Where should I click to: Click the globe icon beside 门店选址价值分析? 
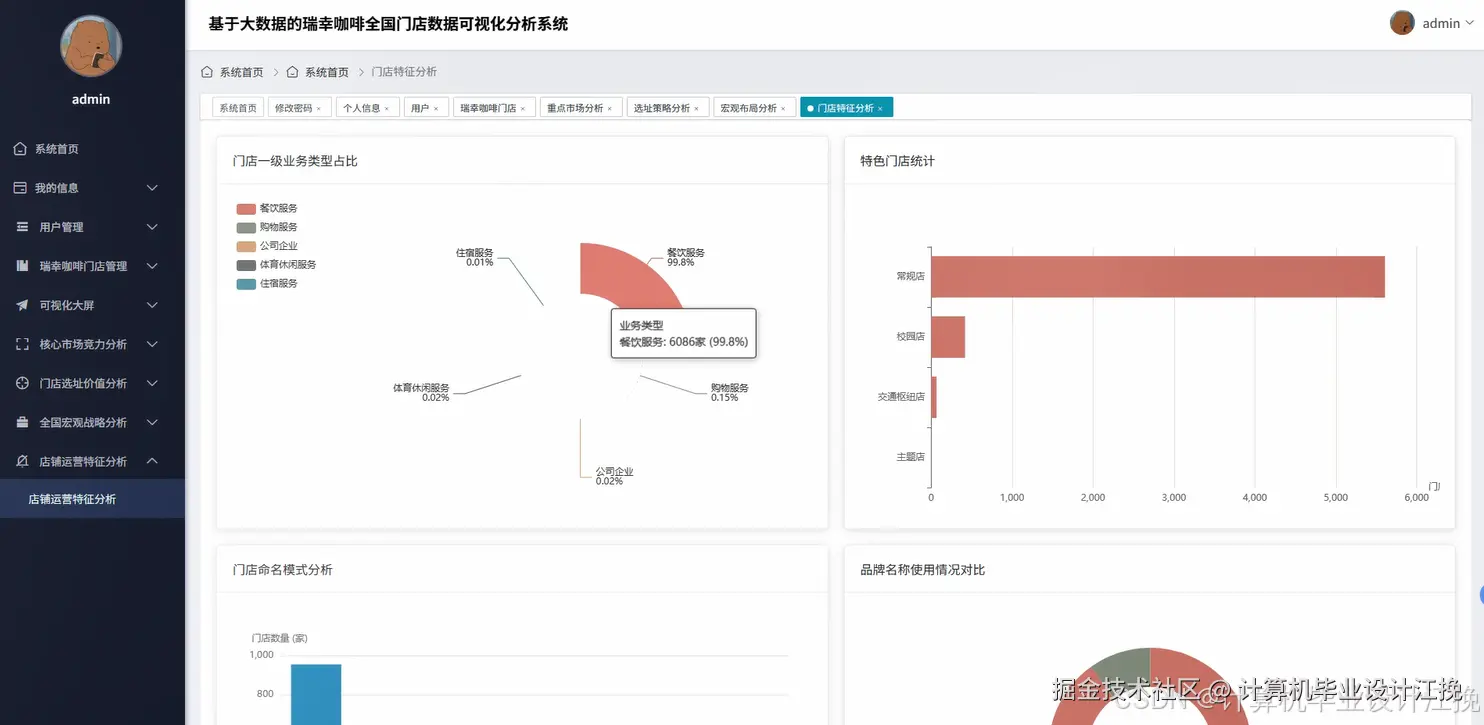pyautogui.click(x=22, y=383)
